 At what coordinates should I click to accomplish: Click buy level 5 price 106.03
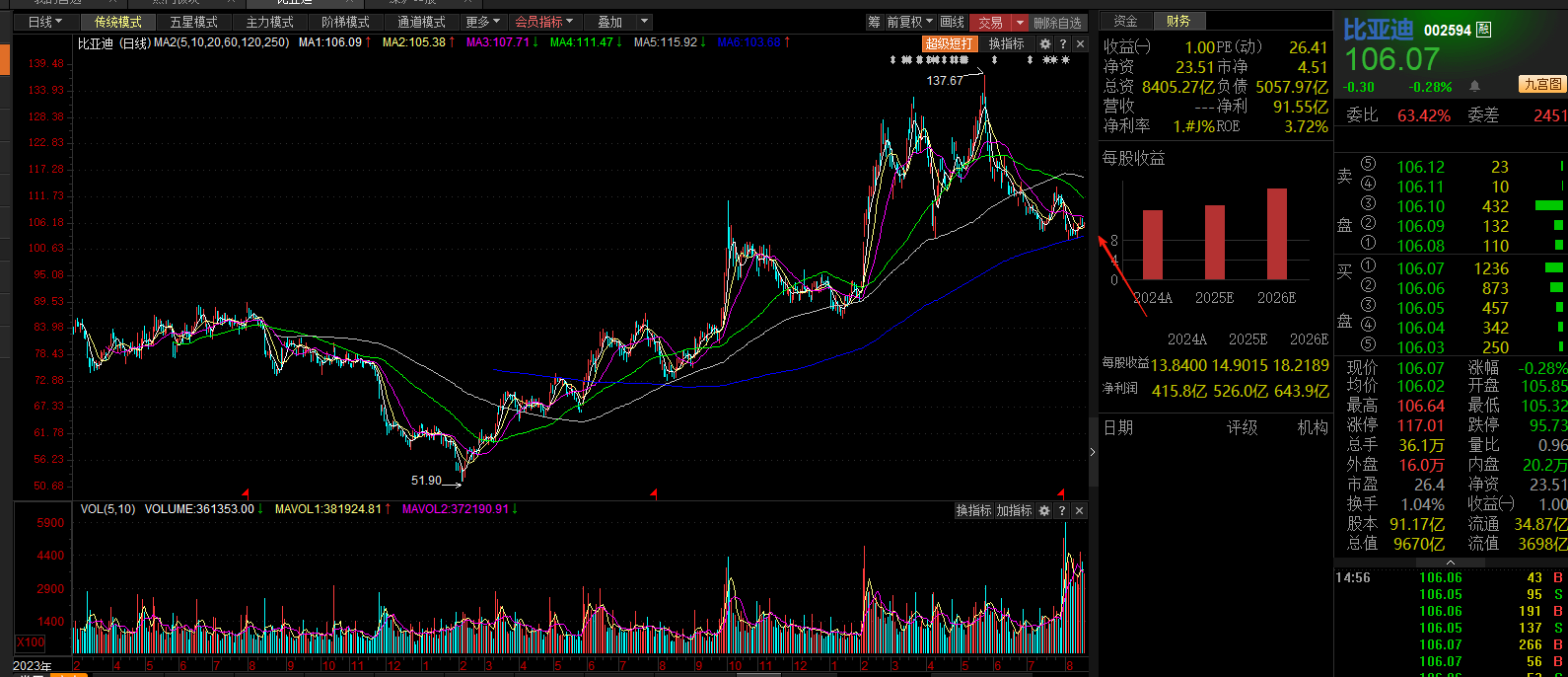coord(1420,347)
